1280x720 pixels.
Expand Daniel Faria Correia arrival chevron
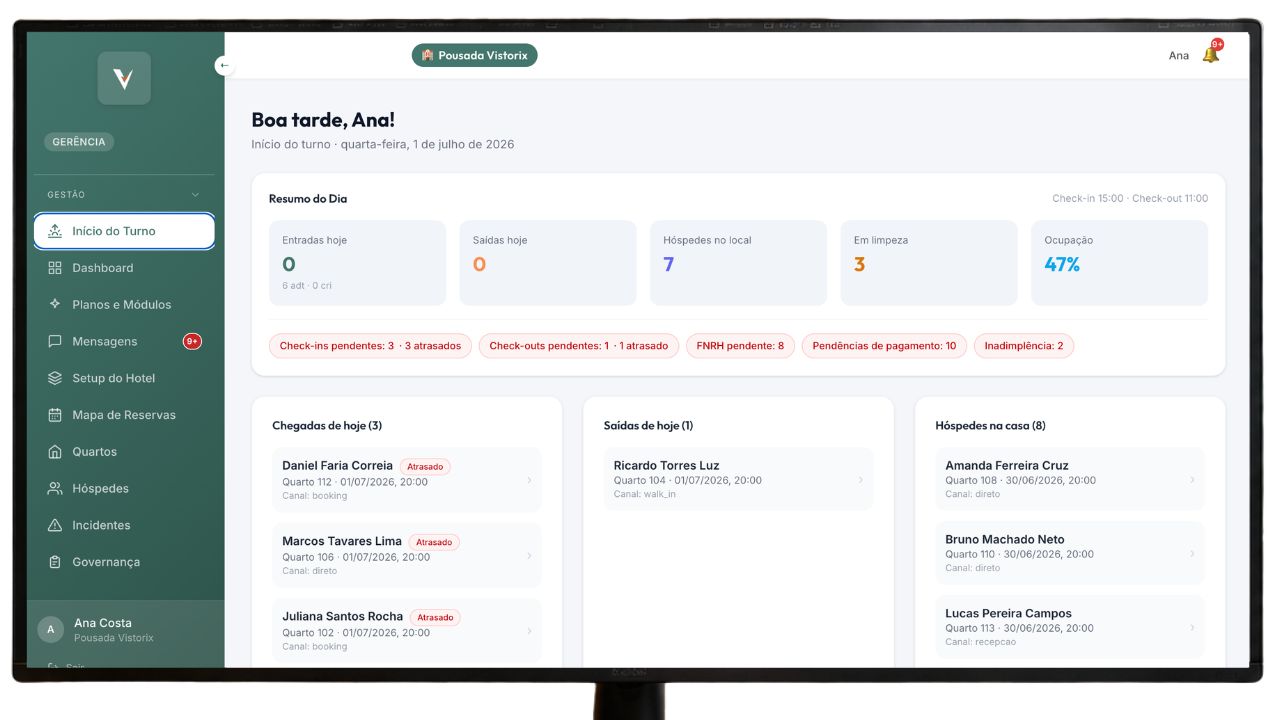pos(529,480)
